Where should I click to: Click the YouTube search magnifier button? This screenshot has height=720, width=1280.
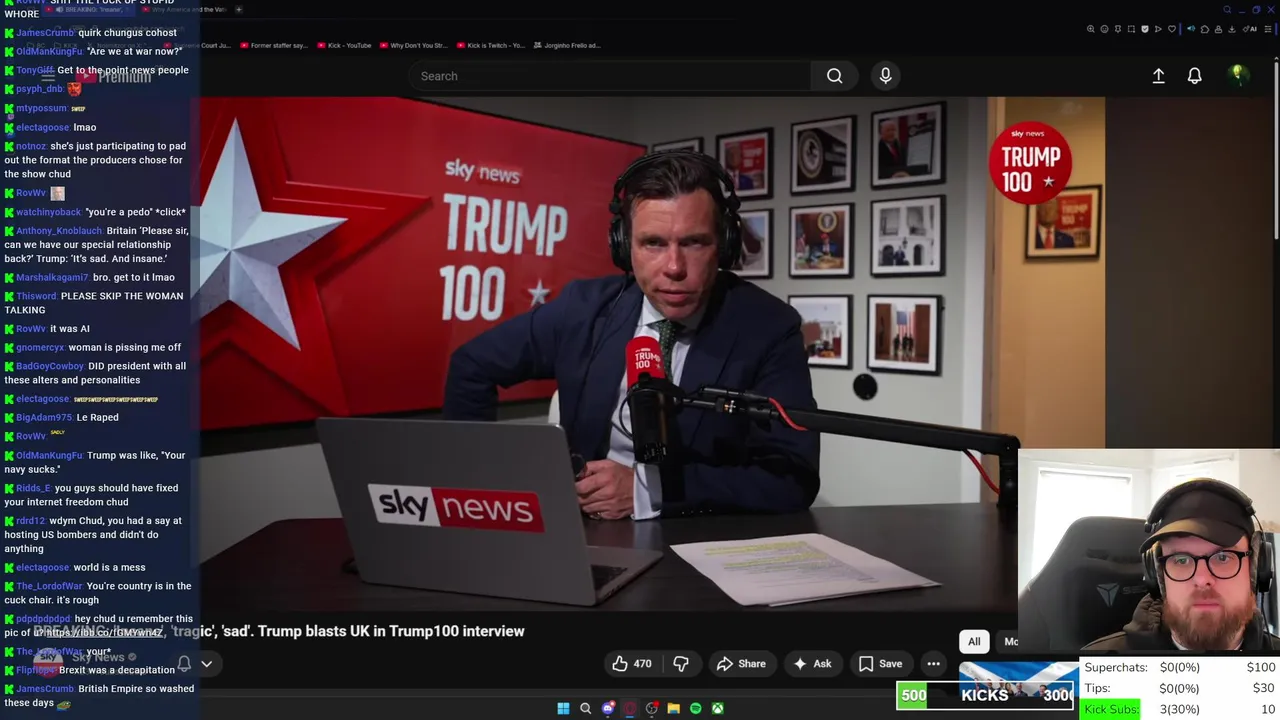834,76
